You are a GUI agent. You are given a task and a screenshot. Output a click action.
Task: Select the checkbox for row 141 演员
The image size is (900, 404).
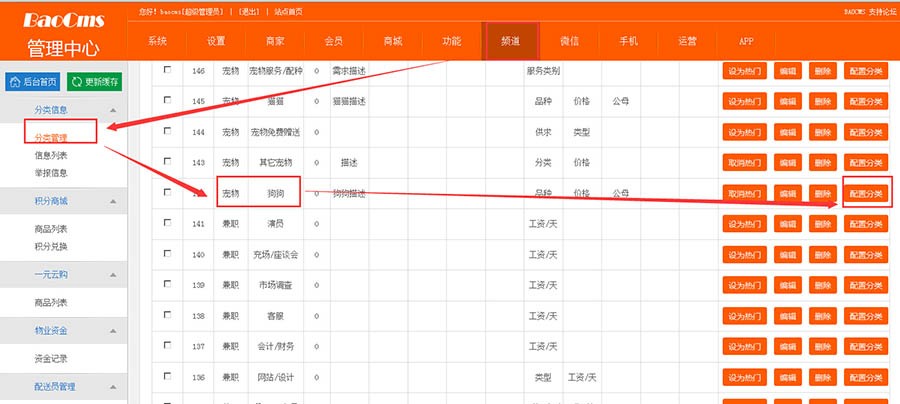167,223
